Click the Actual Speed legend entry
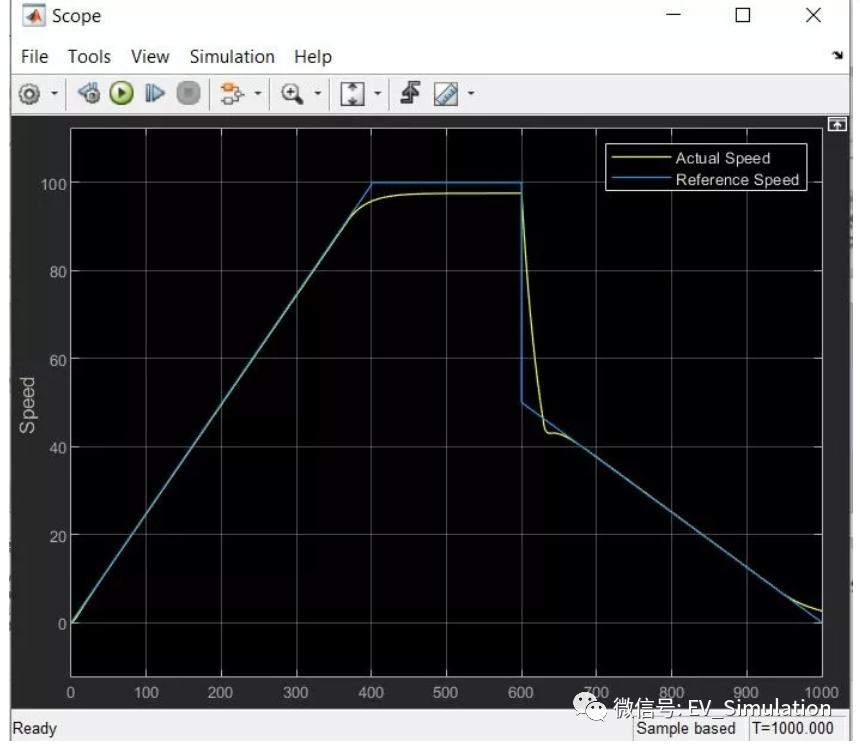Screen dimensions: 860x746 point(722,158)
